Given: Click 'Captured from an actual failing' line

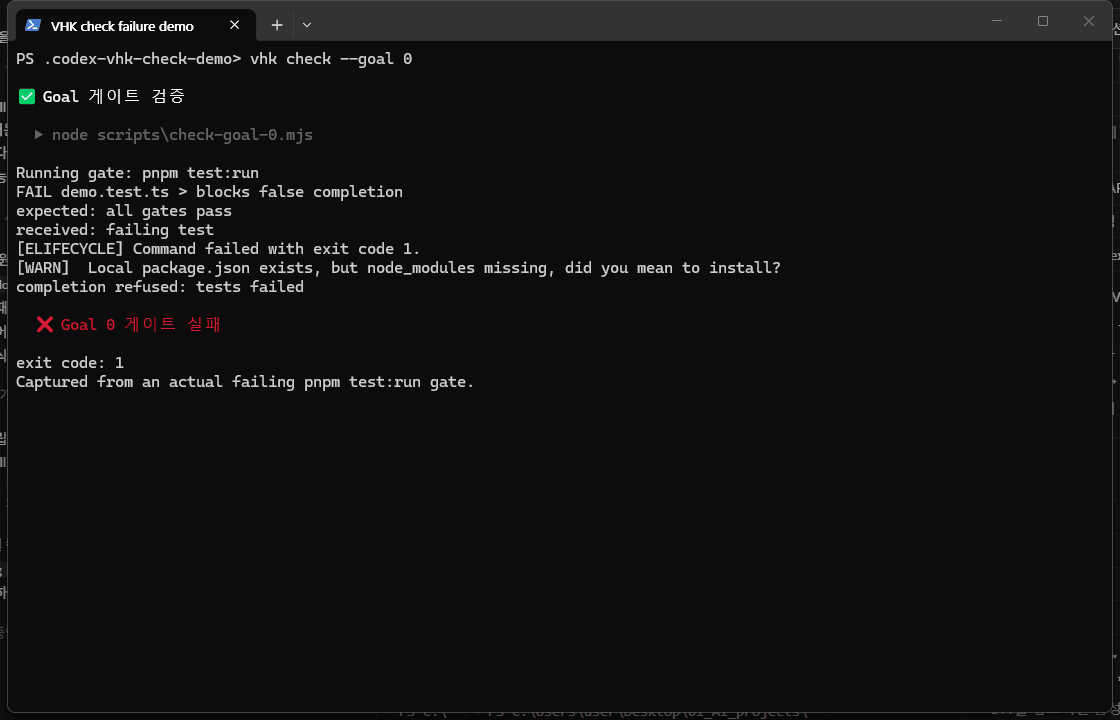Looking at the screenshot, I should pyautogui.click(x=245, y=382).
